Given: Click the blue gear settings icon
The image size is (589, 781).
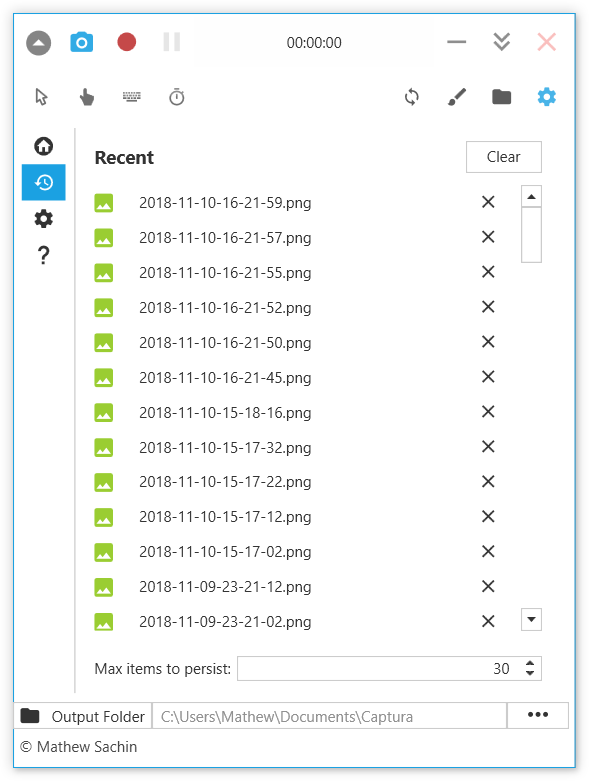Looking at the screenshot, I should (547, 97).
